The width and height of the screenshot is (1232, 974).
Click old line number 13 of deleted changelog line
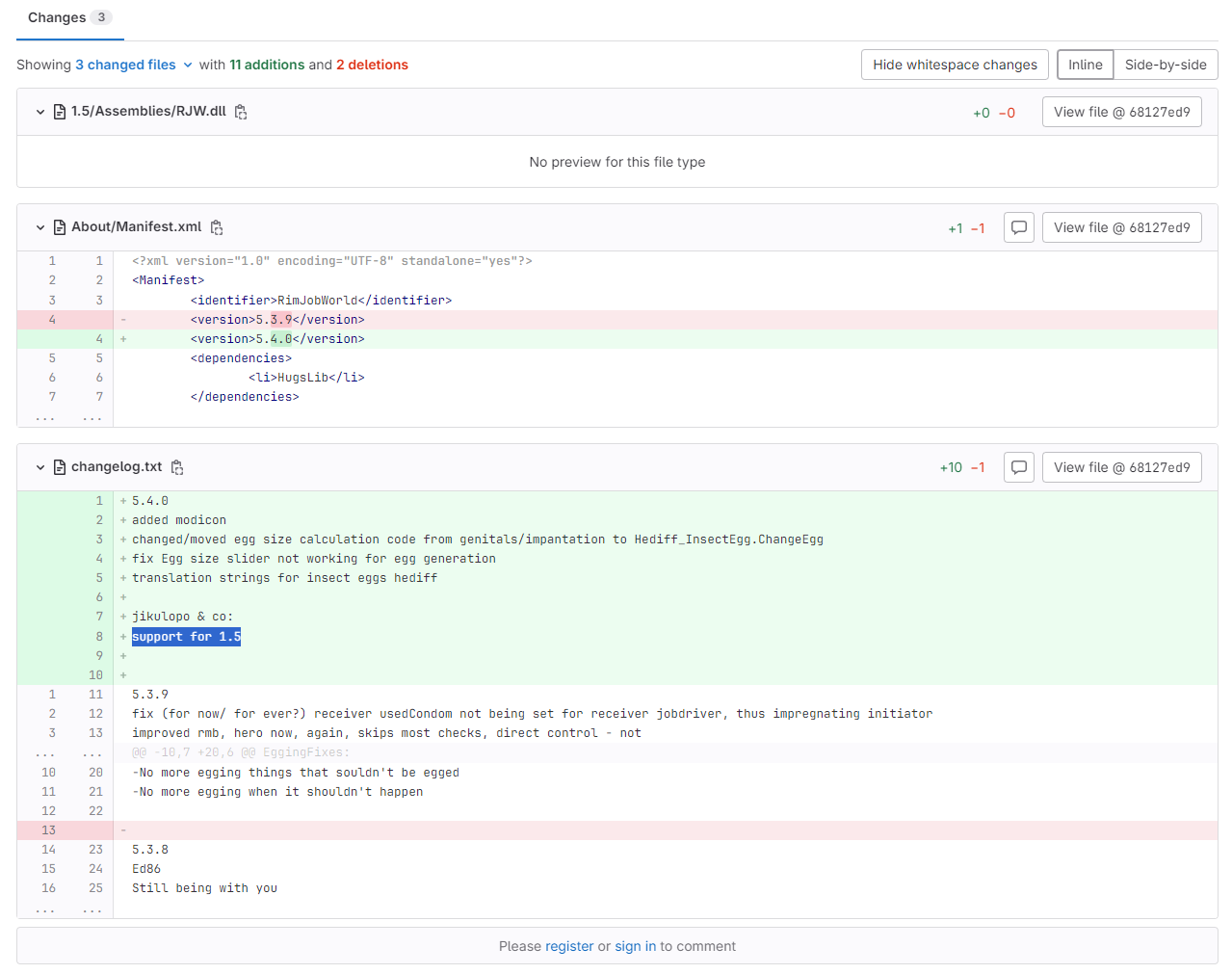tap(48, 830)
